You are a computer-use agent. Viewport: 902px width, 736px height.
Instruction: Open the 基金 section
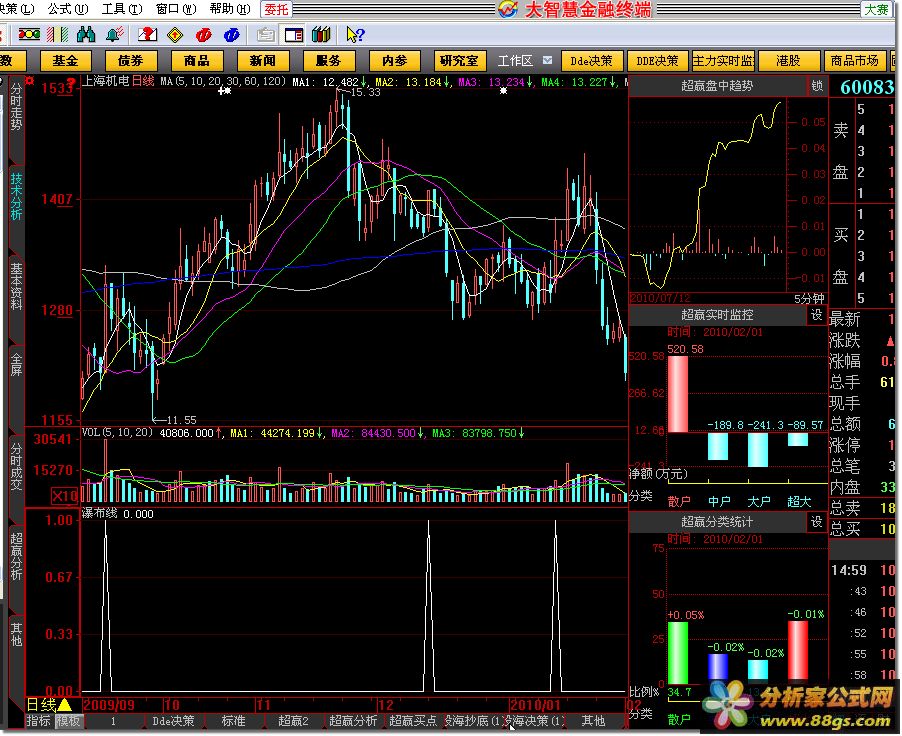tap(65, 60)
